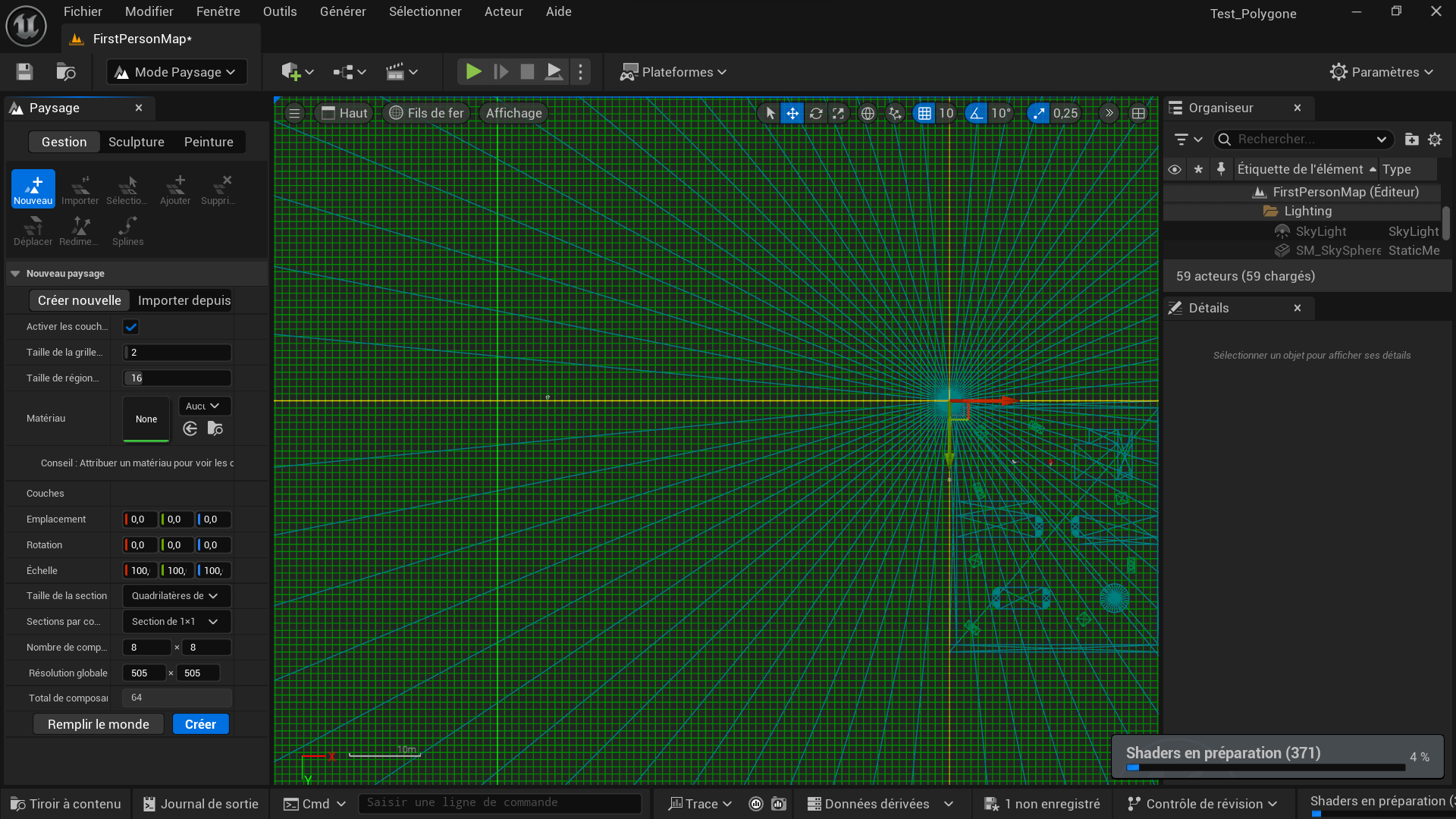The width and height of the screenshot is (1456, 819).
Task: Select the Nouveau landscape tool
Action: point(33,188)
